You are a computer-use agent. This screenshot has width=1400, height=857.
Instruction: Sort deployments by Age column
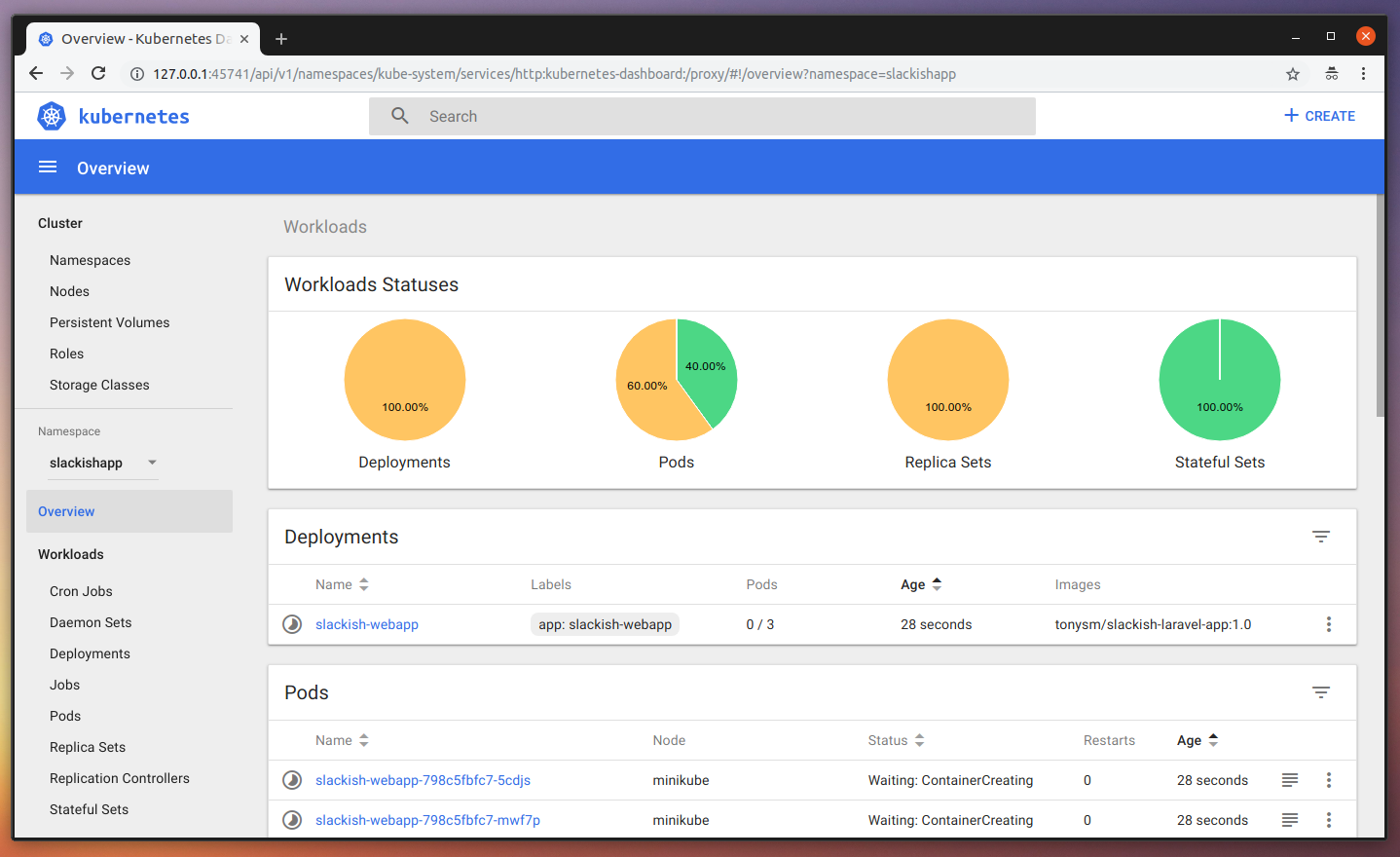921,584
